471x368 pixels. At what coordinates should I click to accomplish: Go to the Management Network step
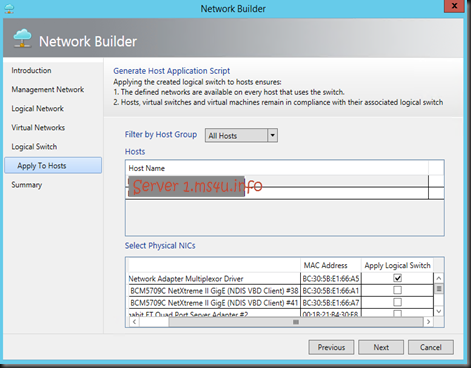(x=48, y=89)
